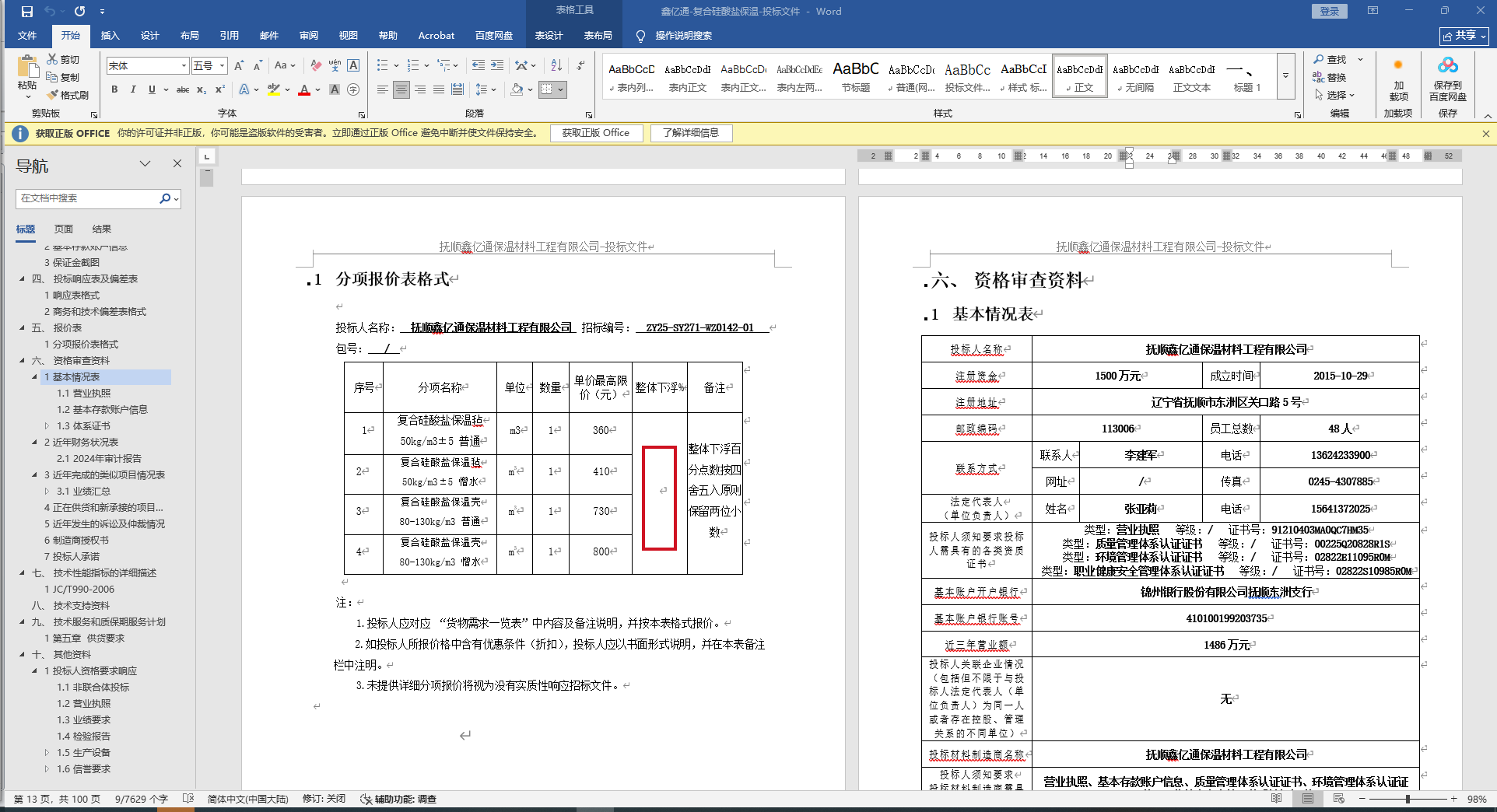This screenshot has height=812, width=1497.
Task: Apply character border icon
Action: 353,66
